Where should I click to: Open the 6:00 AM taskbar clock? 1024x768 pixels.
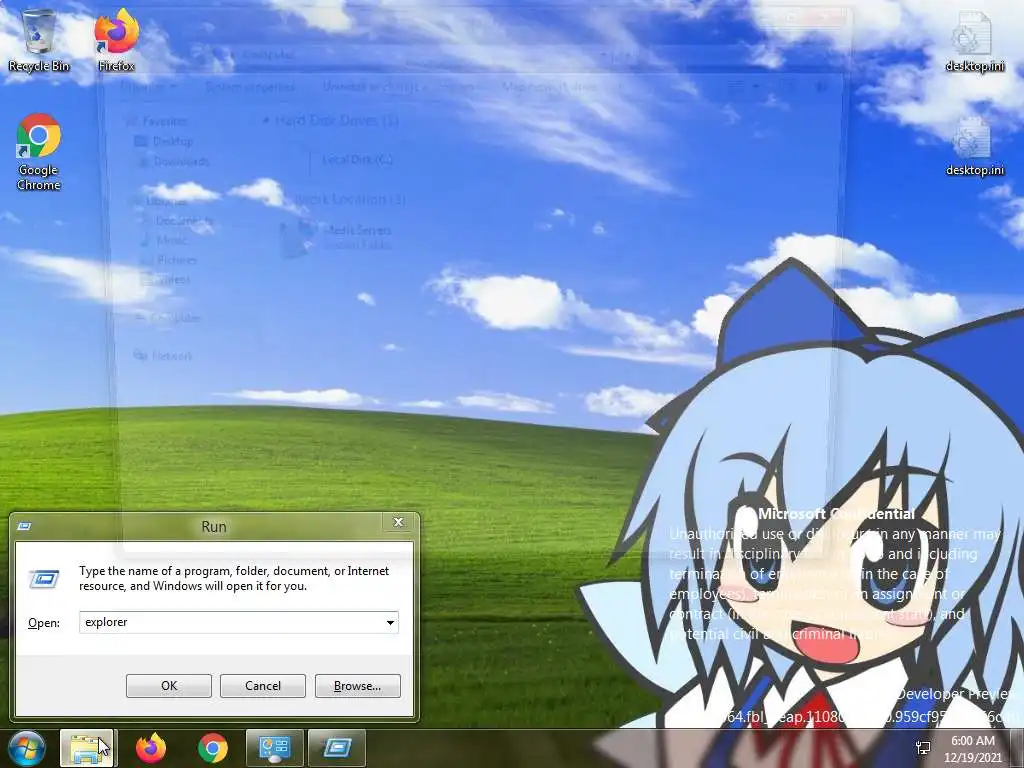972,749
